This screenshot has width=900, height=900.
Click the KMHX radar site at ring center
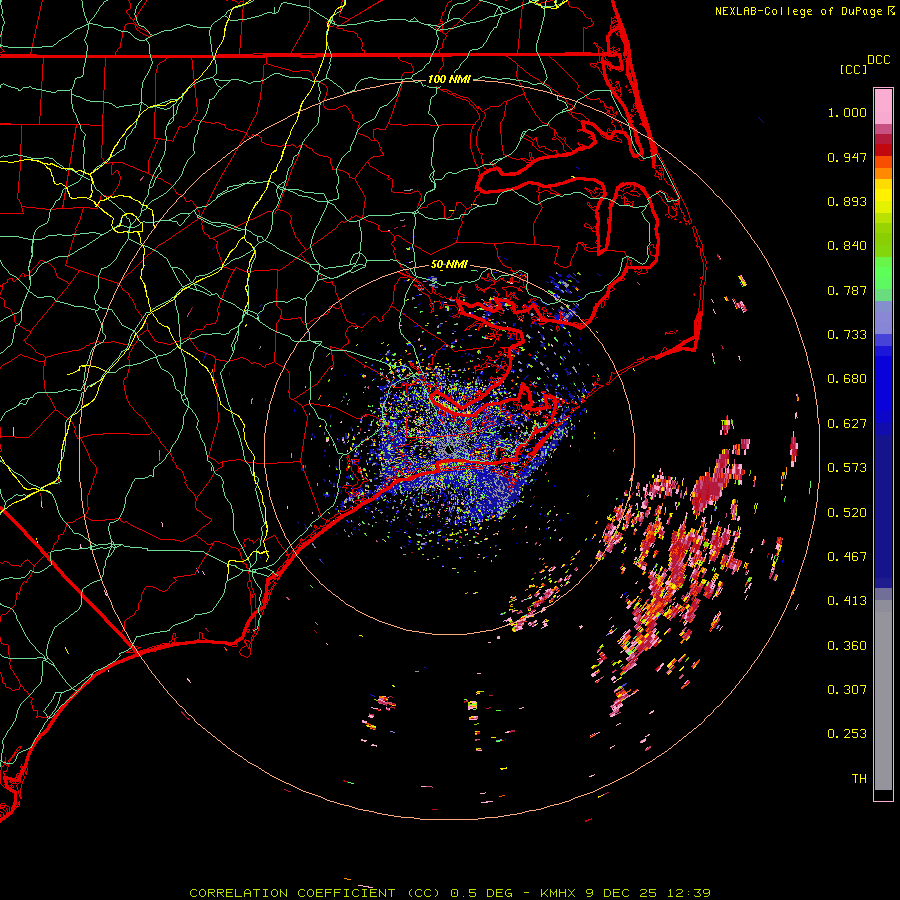coord(449,450)
